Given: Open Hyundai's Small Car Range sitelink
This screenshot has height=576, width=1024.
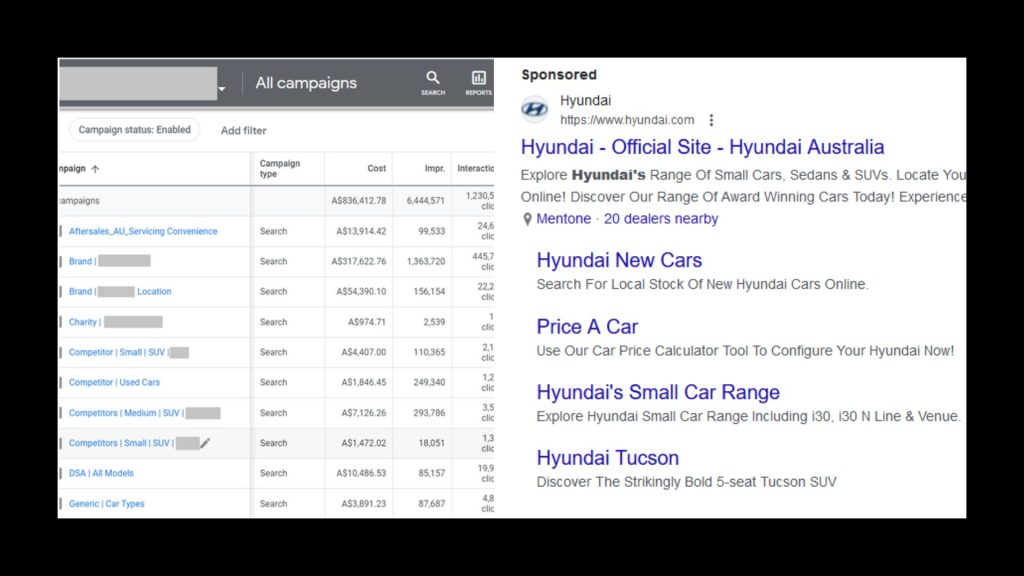Looking at the screenshot, I should tap(658, 392).
